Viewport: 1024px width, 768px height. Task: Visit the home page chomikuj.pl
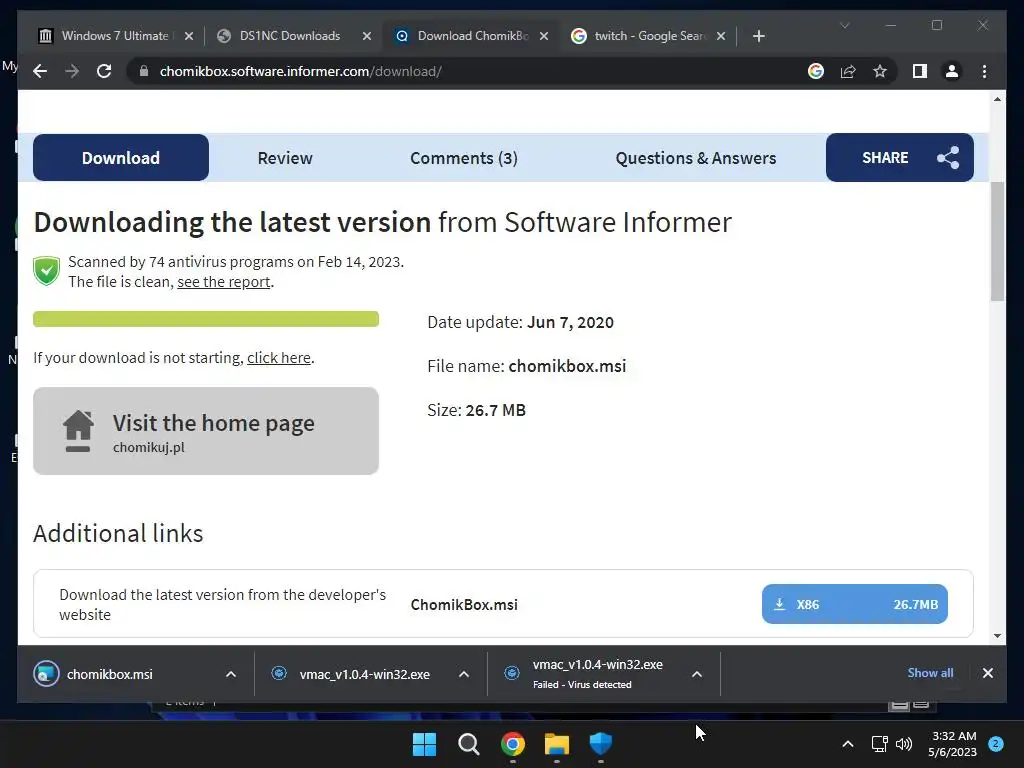click(x=206, y=431)
